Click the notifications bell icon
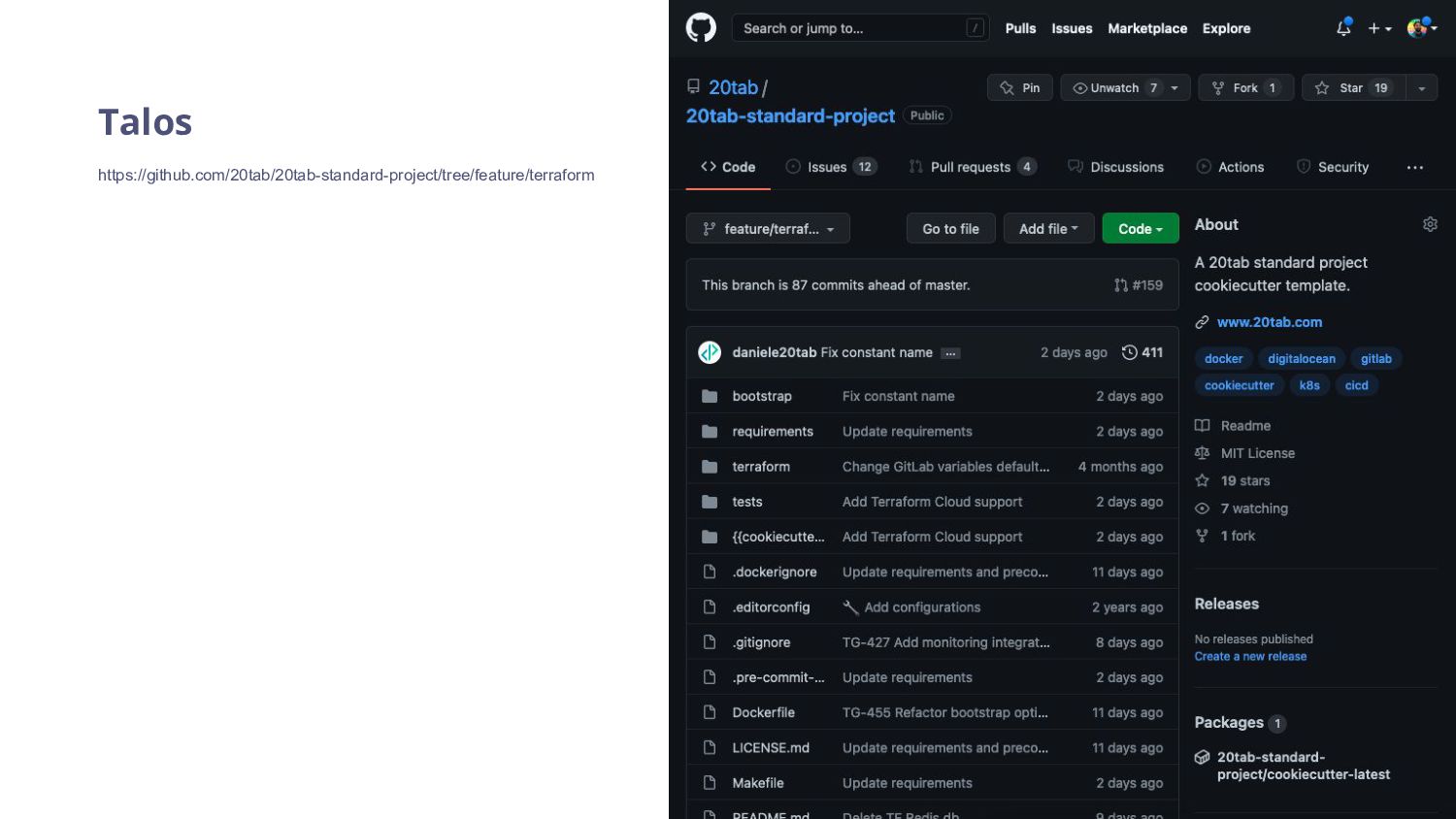 coord(1343,28)
